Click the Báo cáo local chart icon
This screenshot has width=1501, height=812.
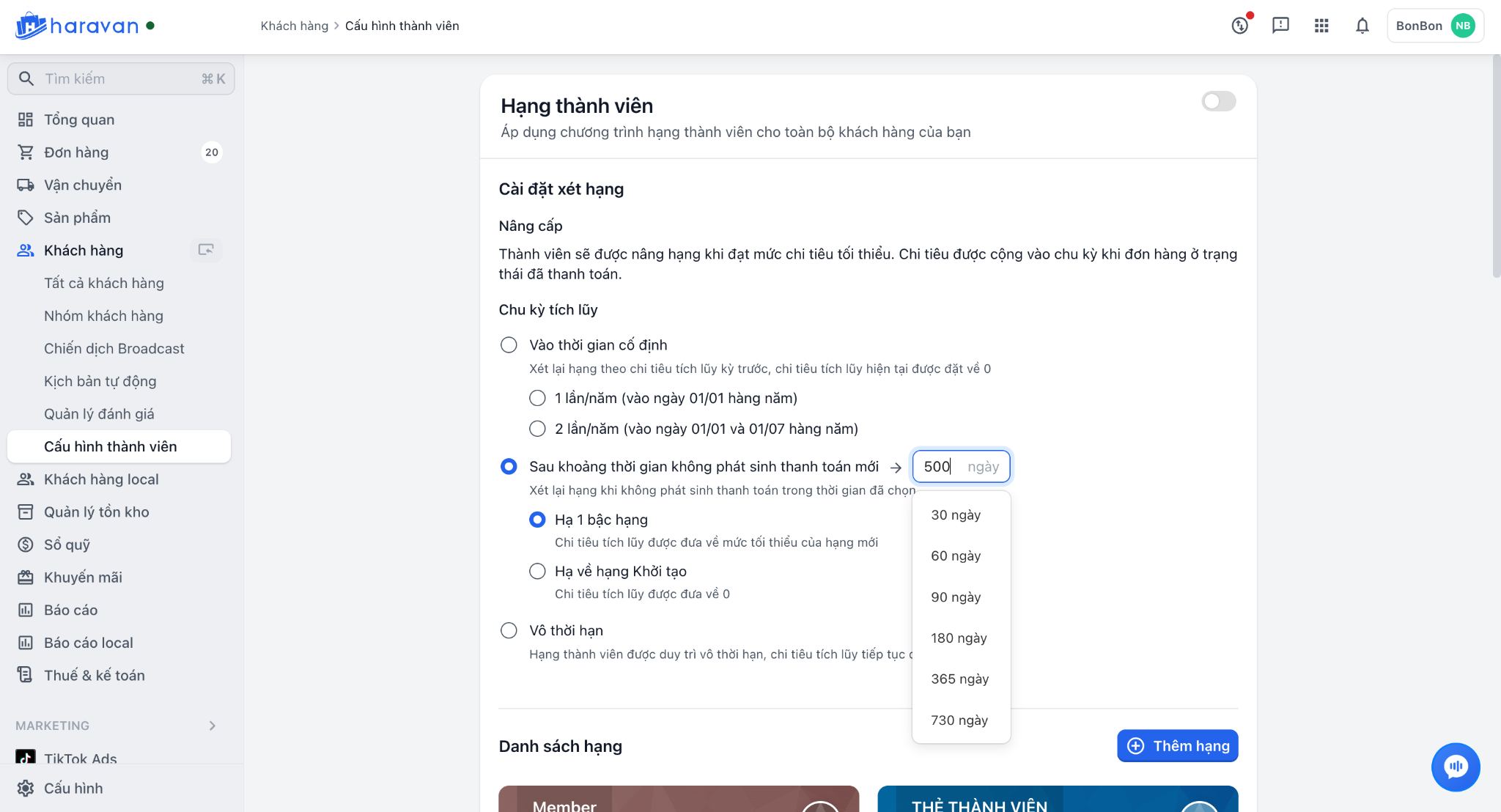tap(26, 643)
